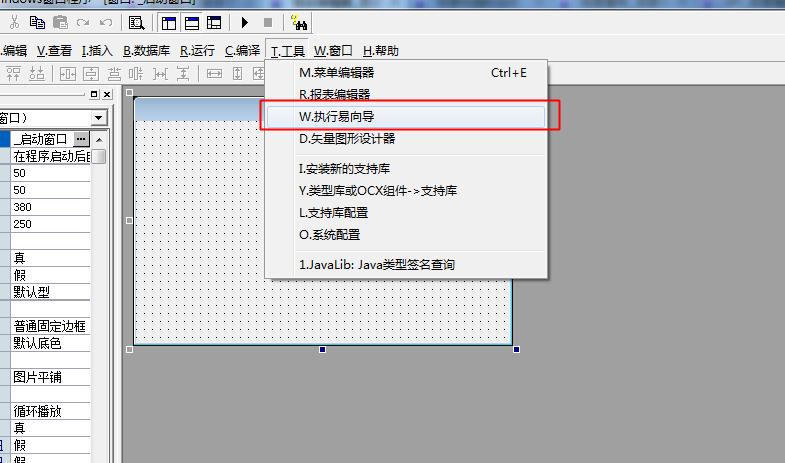Run the program with the play icon
This screenshot has width=785, height=463.
[x=245, y=23]
